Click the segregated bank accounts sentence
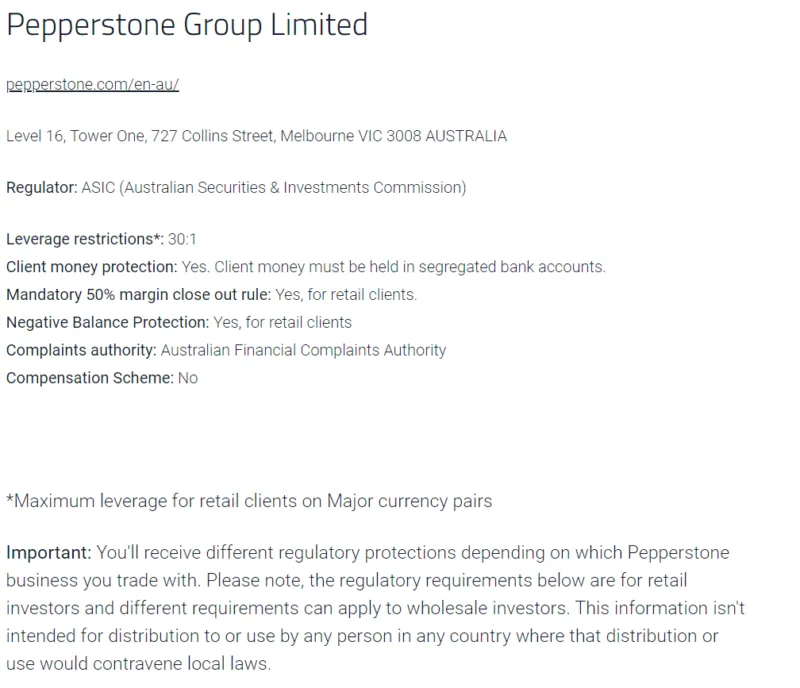This screenshot has height=688, width=800. [394, 267]
